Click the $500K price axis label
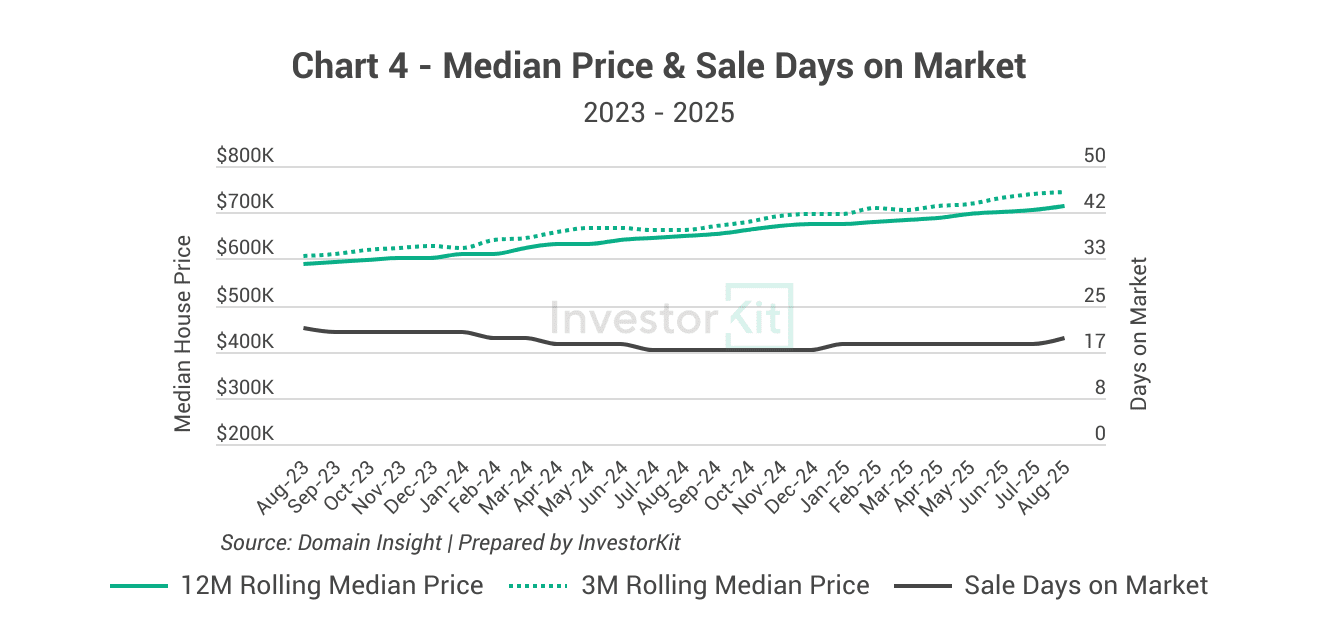This screenshot has height=640, width=1320. pos(245,296)
